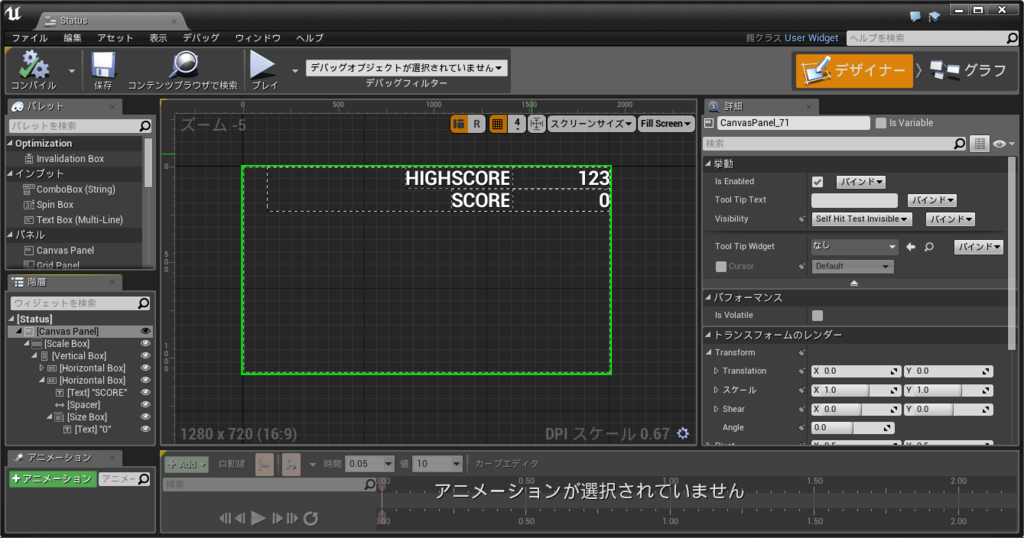Hide the Scale Box via eye icon

[145, 343]
